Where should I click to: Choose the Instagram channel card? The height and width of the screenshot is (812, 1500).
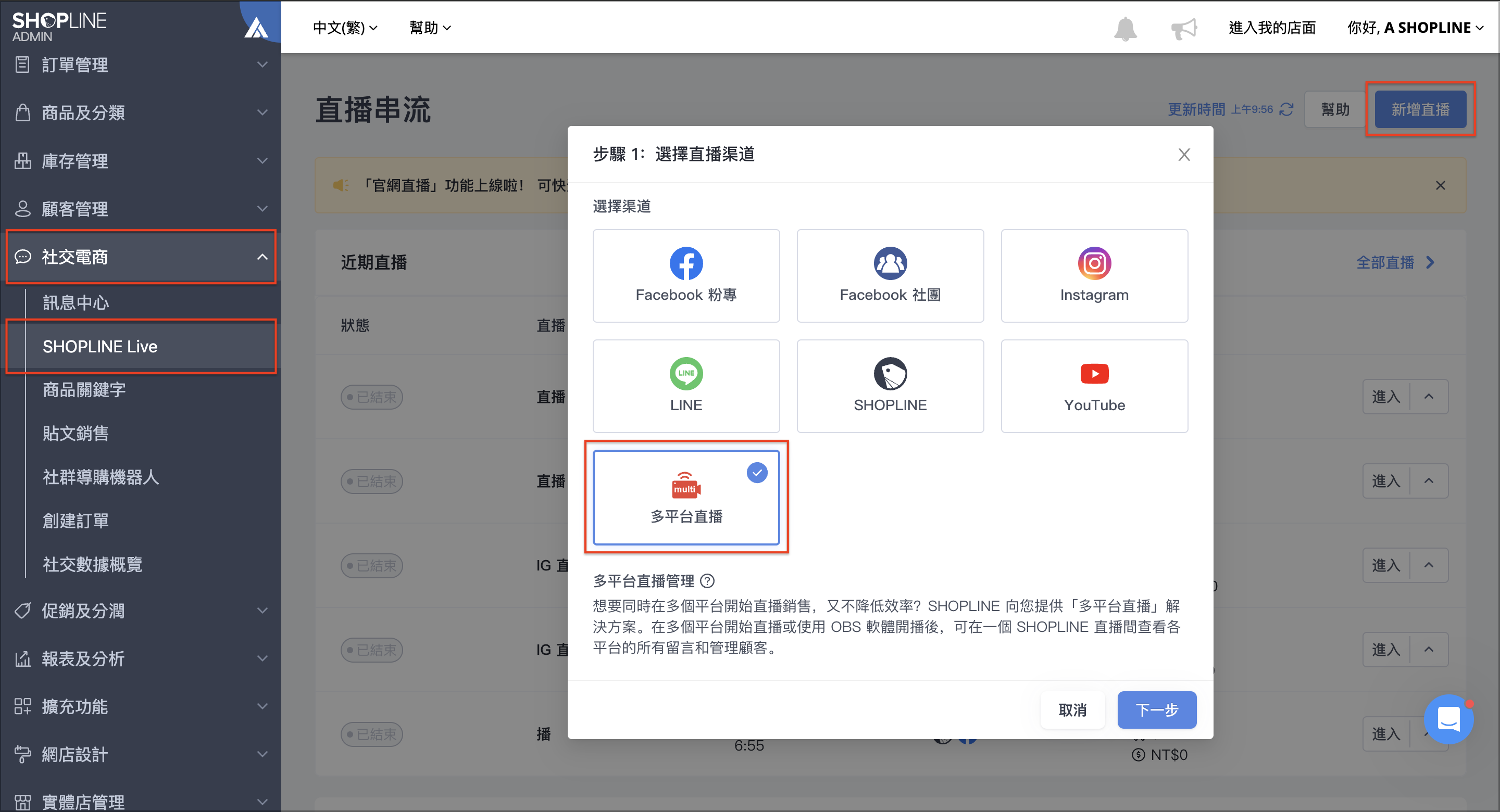pos(1094,275)
